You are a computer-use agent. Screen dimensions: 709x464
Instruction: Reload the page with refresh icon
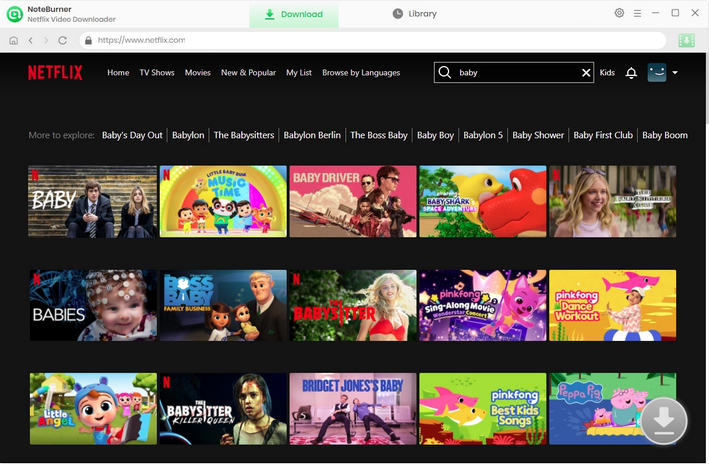62,40
